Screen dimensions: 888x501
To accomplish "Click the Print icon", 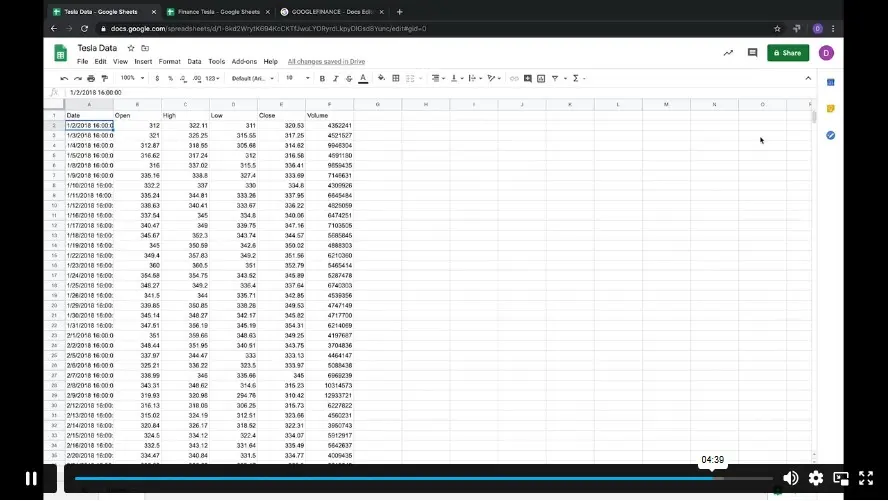I will 91,79.
